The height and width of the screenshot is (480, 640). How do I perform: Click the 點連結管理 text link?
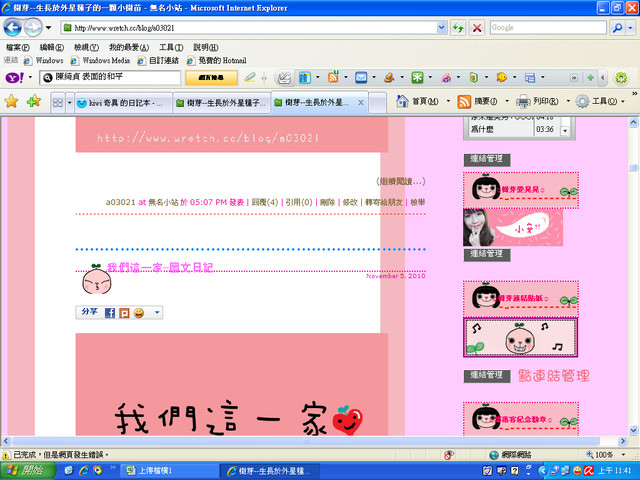coord(553,376)
